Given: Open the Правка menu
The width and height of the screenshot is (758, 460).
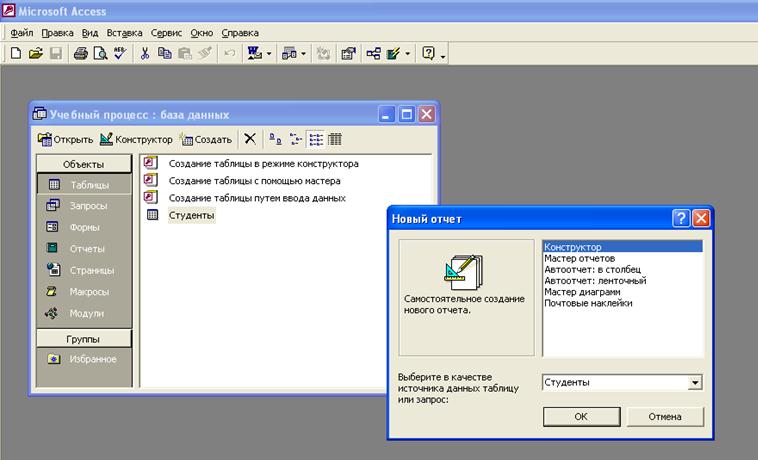Looking at the screenshot, I should [58, 33].
